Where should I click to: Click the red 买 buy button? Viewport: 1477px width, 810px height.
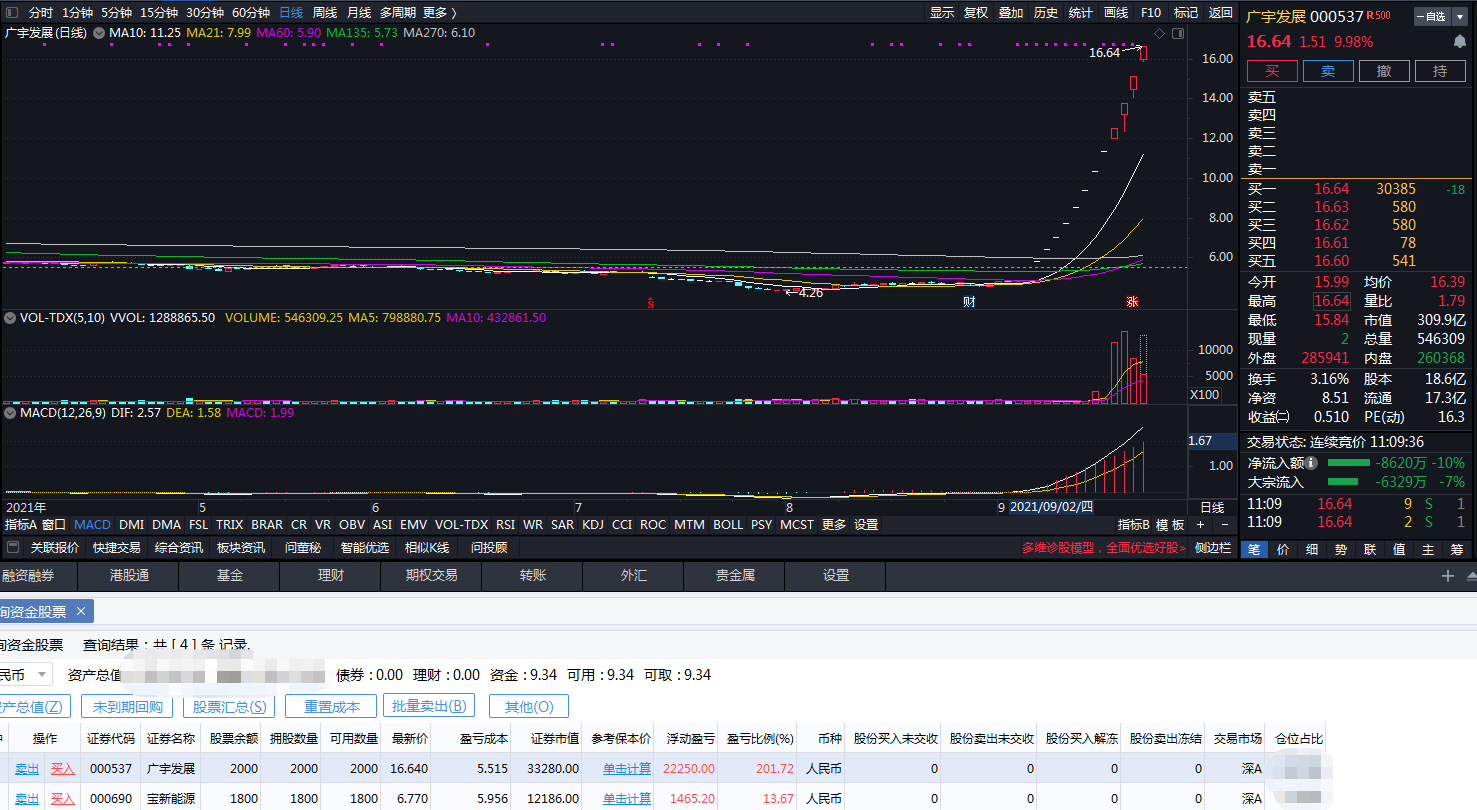tap(1271, 70)
